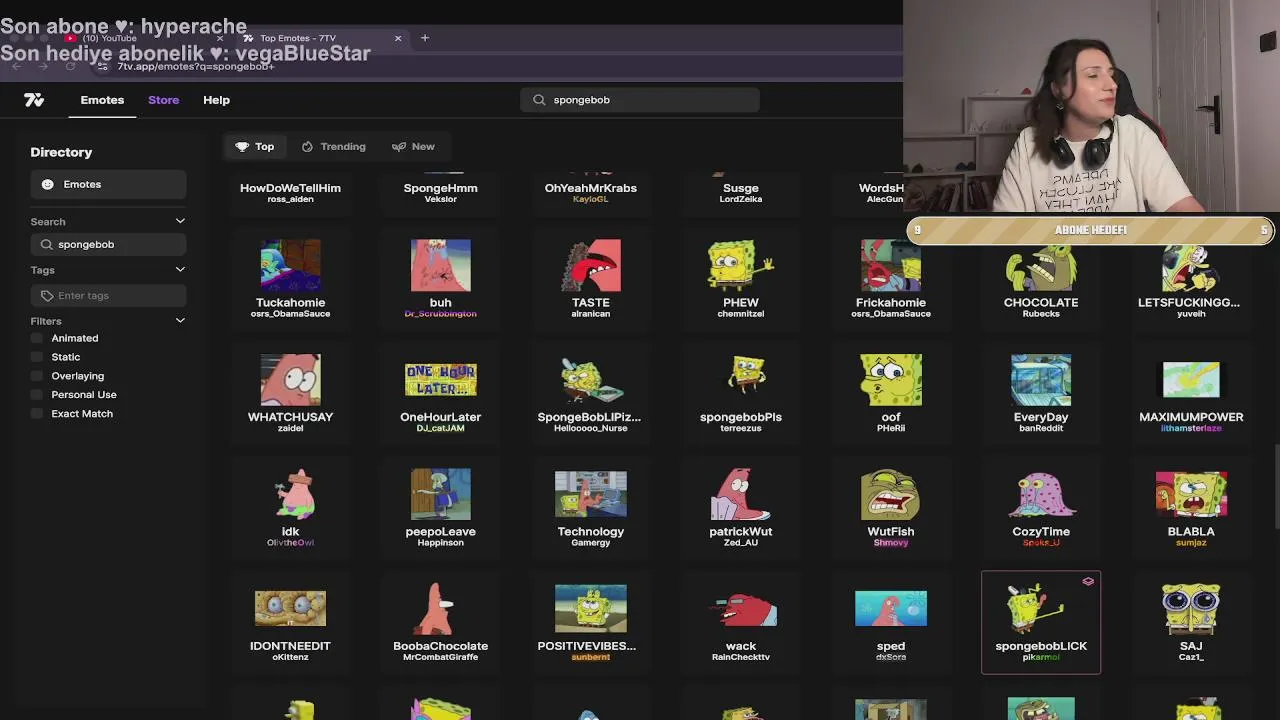Click the SpongeHmm emote name
Viewport: 1280px width, 720px height.
point(440,188)
